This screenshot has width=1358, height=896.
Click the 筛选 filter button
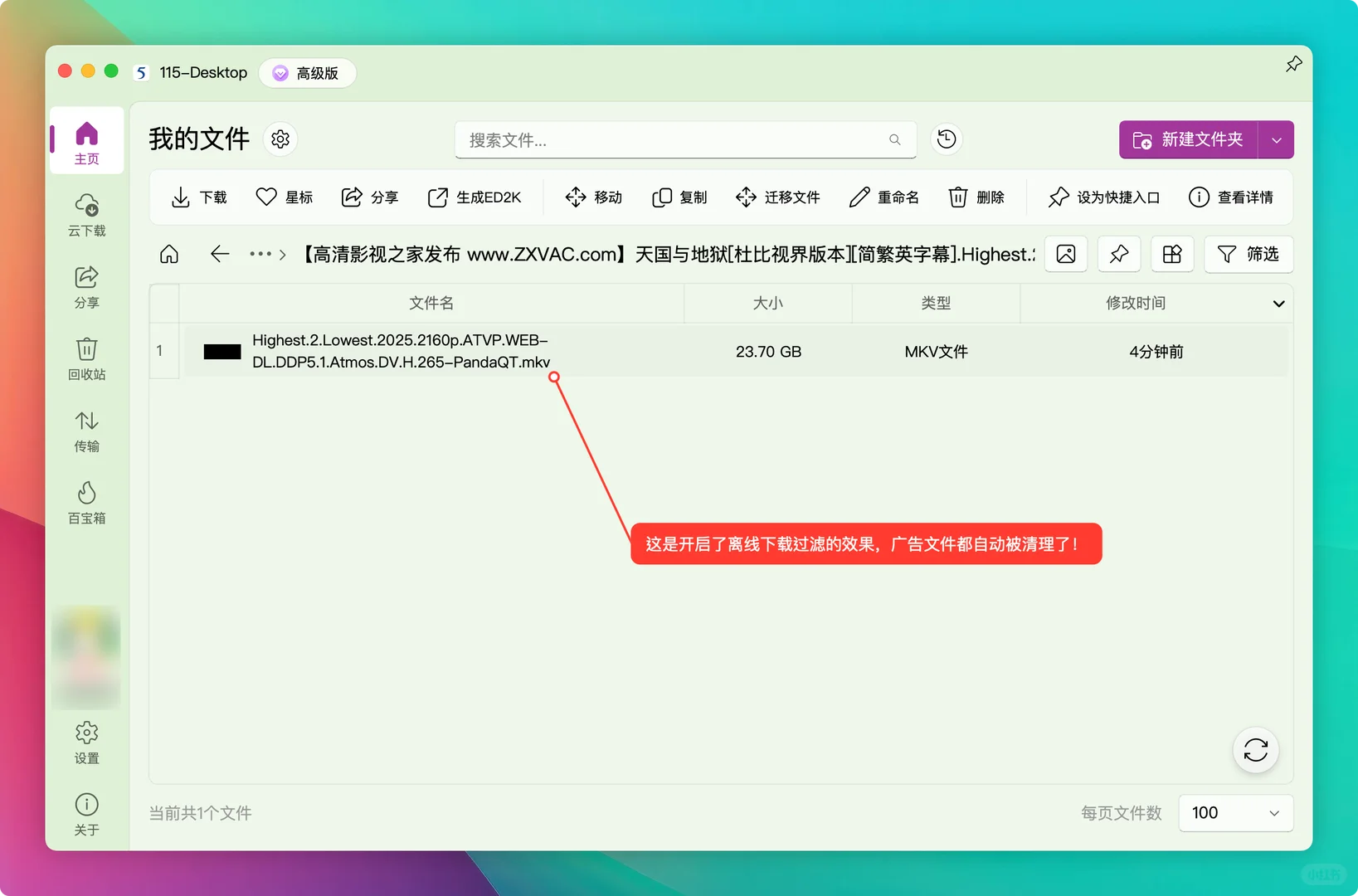point(1248,254)
